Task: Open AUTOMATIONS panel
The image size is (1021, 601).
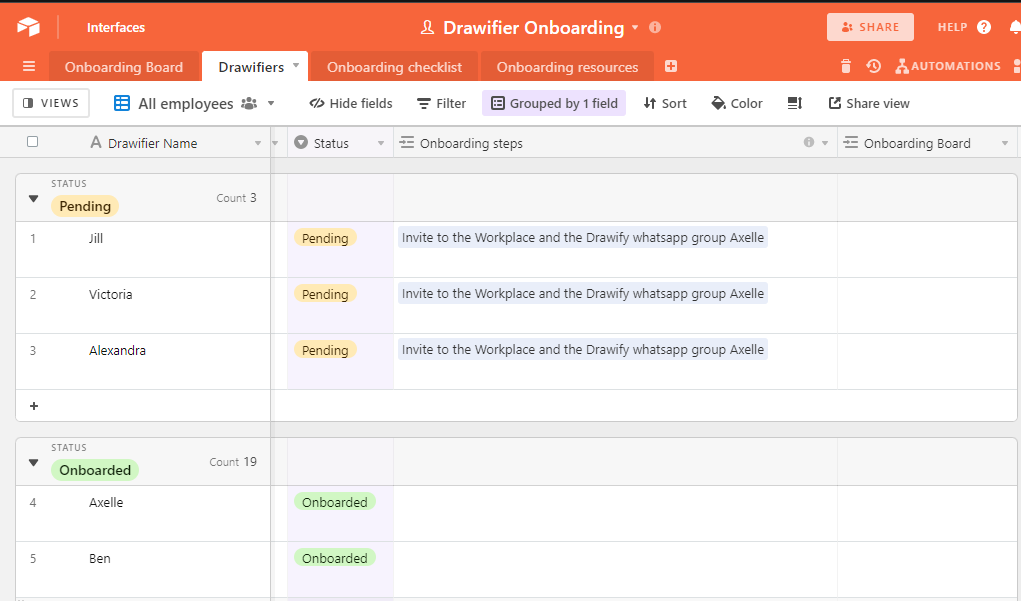Action: point(948,66)
